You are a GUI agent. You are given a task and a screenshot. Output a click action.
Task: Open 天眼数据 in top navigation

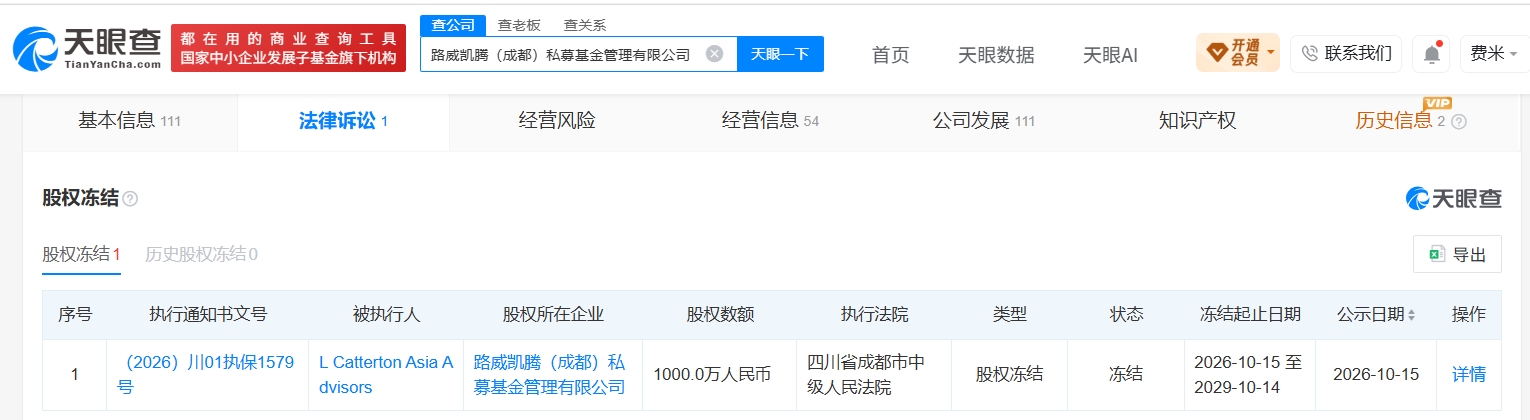996,55
